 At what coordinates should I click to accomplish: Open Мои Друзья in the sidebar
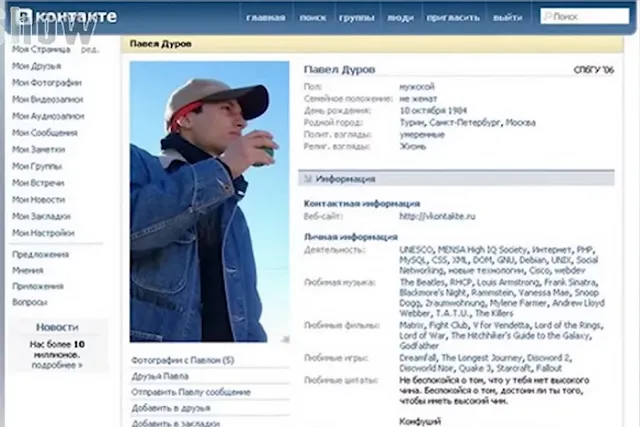click(36, 65)
